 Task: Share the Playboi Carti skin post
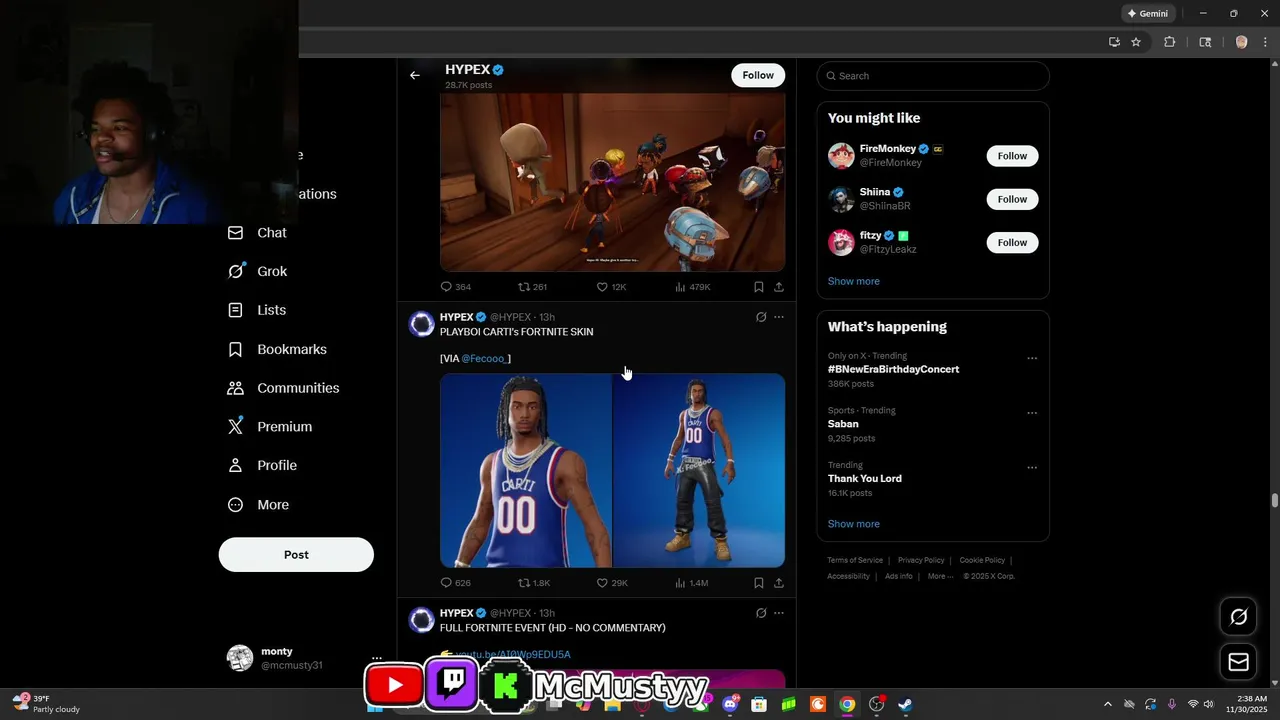coord(779,583)
